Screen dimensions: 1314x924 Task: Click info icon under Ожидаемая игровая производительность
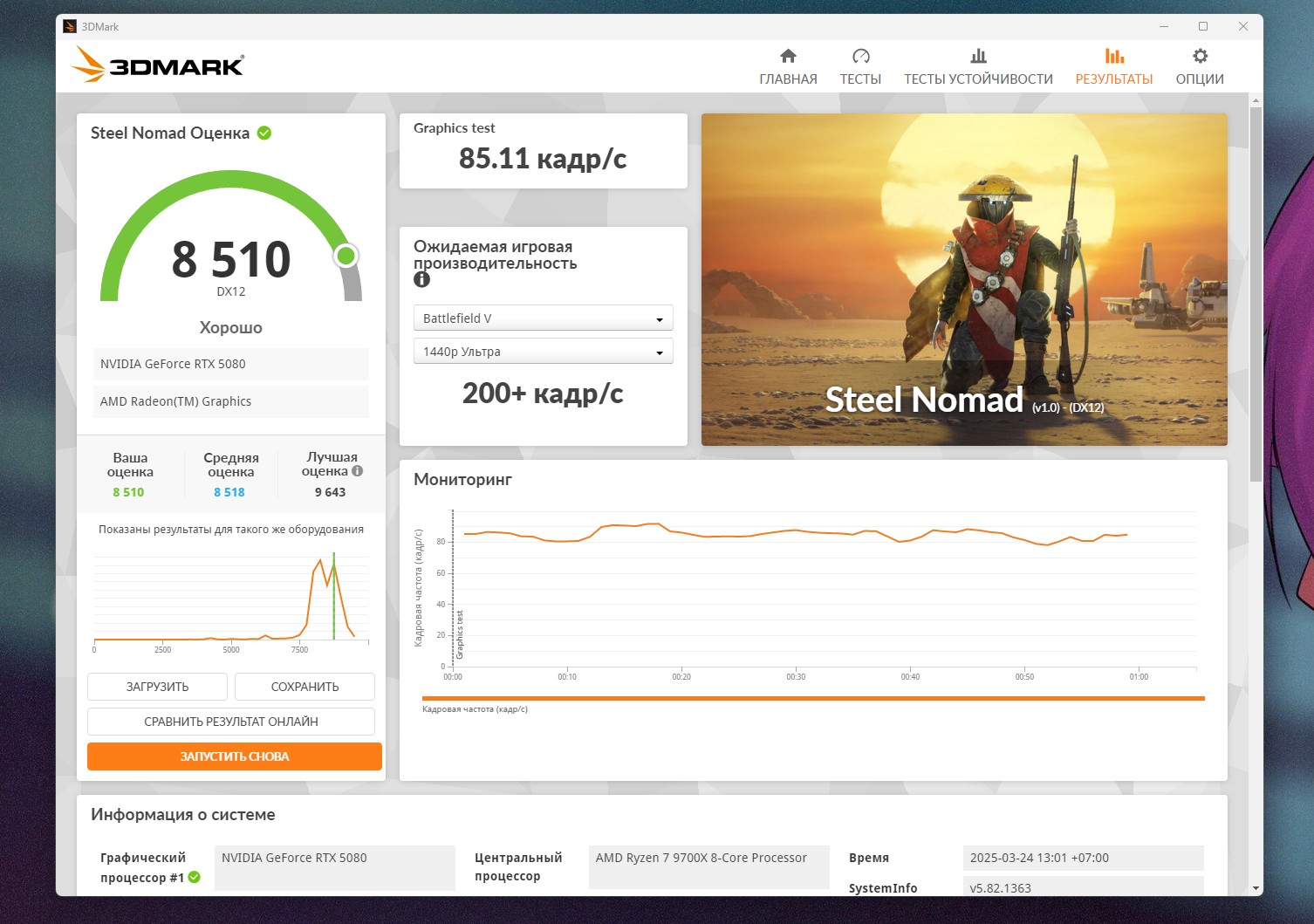pos(421,279)
